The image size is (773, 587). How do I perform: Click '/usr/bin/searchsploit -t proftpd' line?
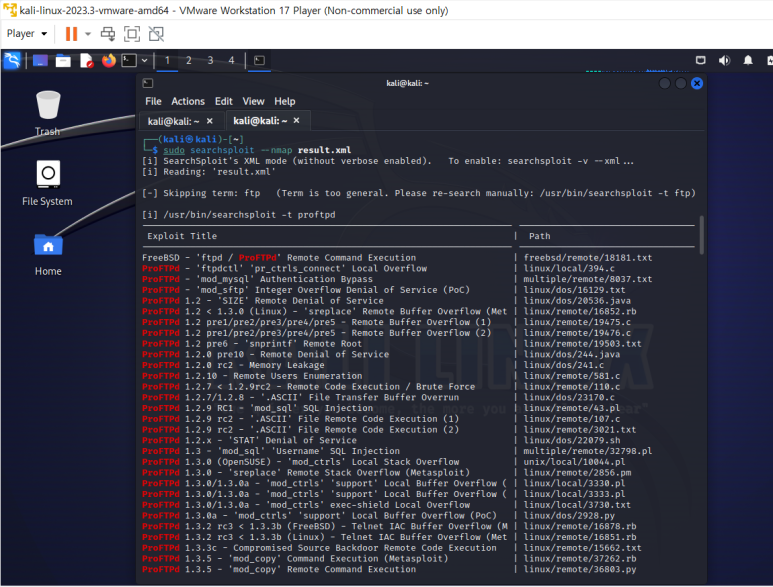pyautogui.click(x=239, y=215)
